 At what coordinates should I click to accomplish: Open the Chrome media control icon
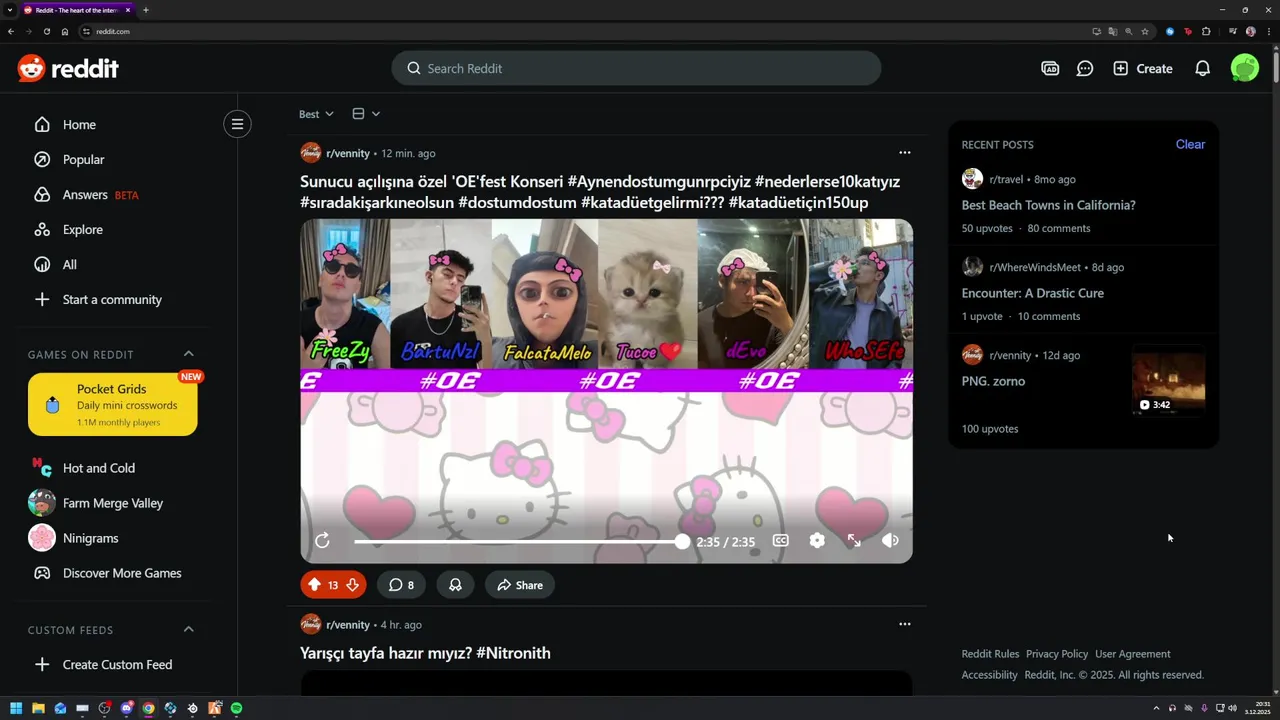pyautogui.click(x=1233, y=32)
